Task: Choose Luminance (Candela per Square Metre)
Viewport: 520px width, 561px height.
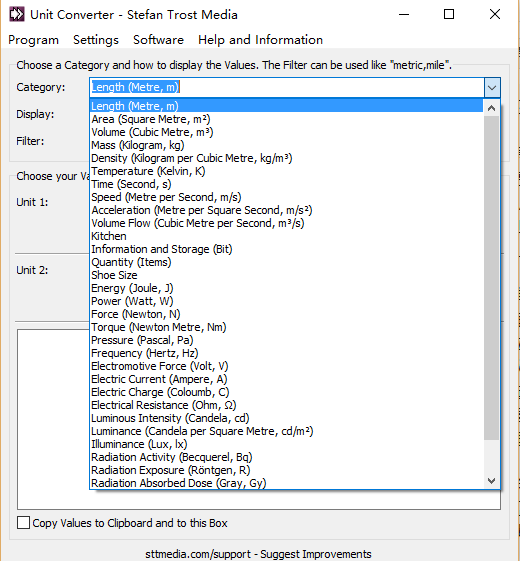Action: tap(286, 431)
